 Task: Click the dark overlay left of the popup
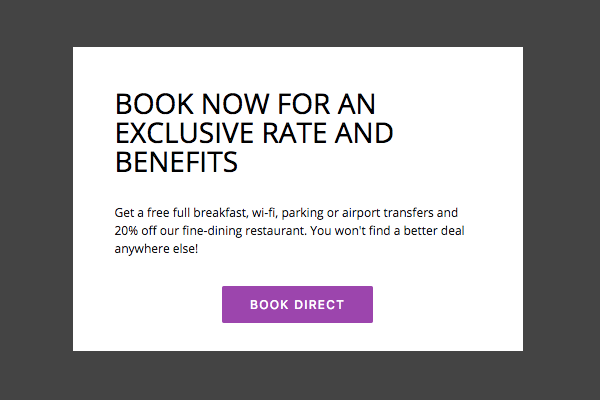[36, 200]
